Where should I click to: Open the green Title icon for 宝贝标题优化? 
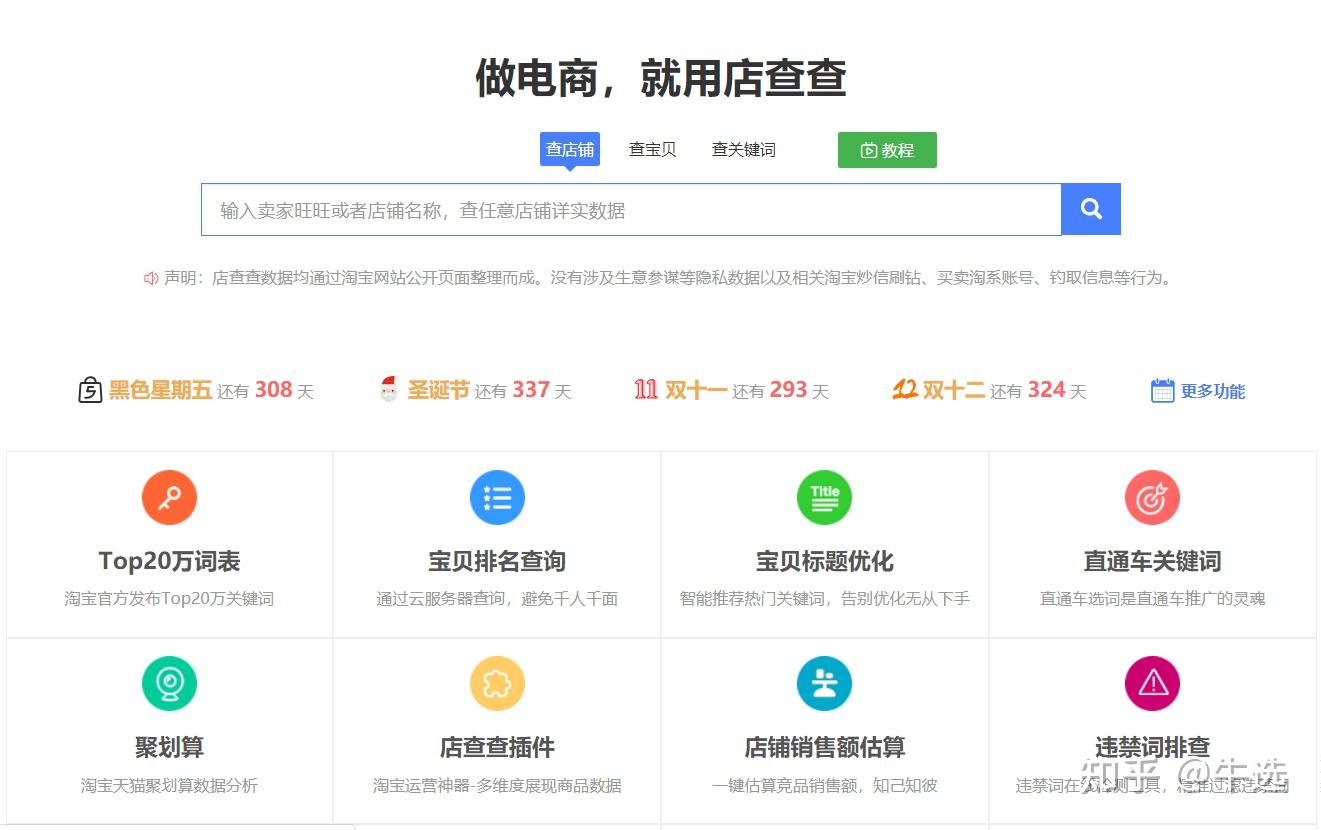pos(824,497)
